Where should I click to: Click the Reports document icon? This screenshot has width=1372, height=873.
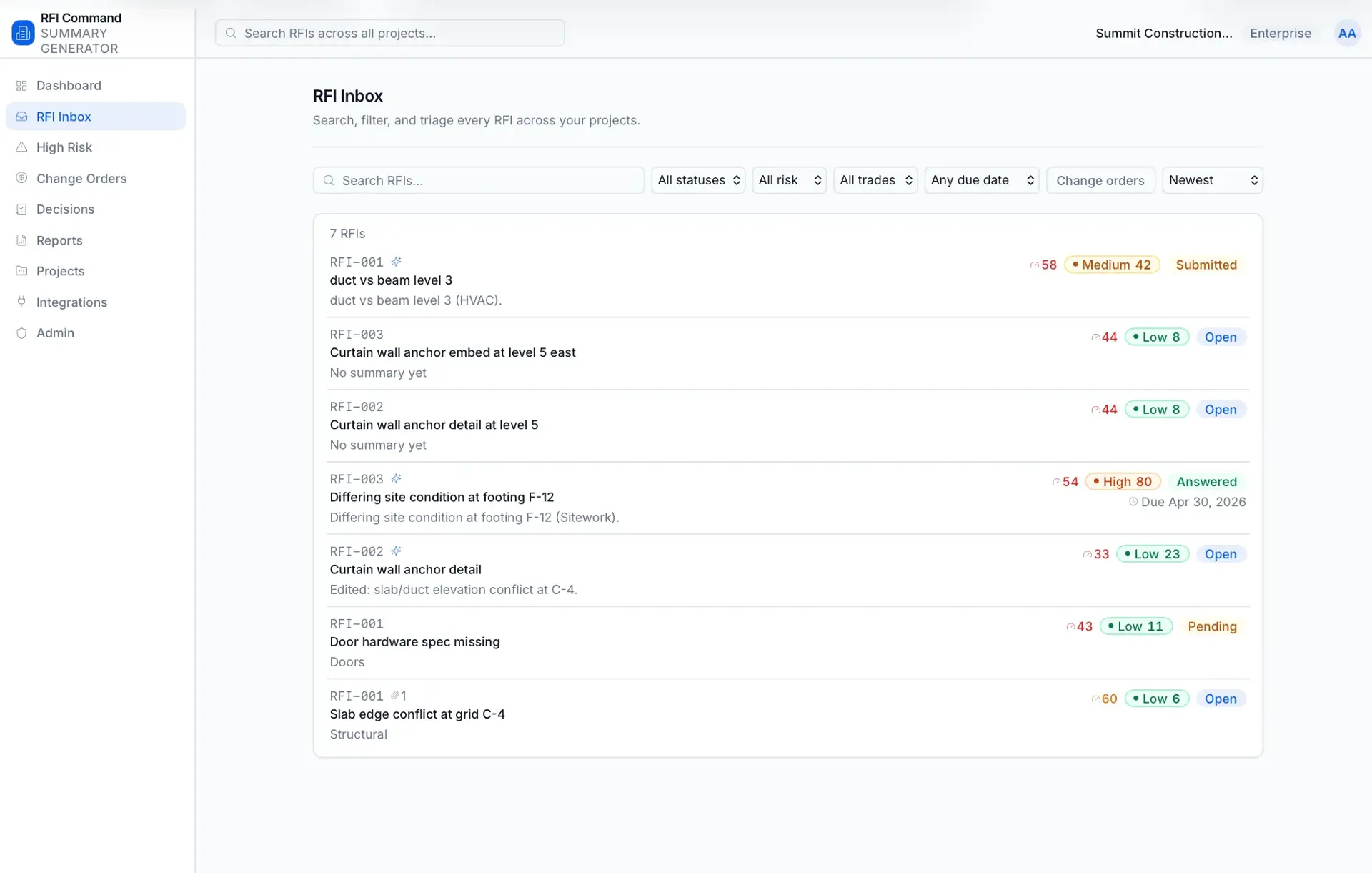pos(21,240)
